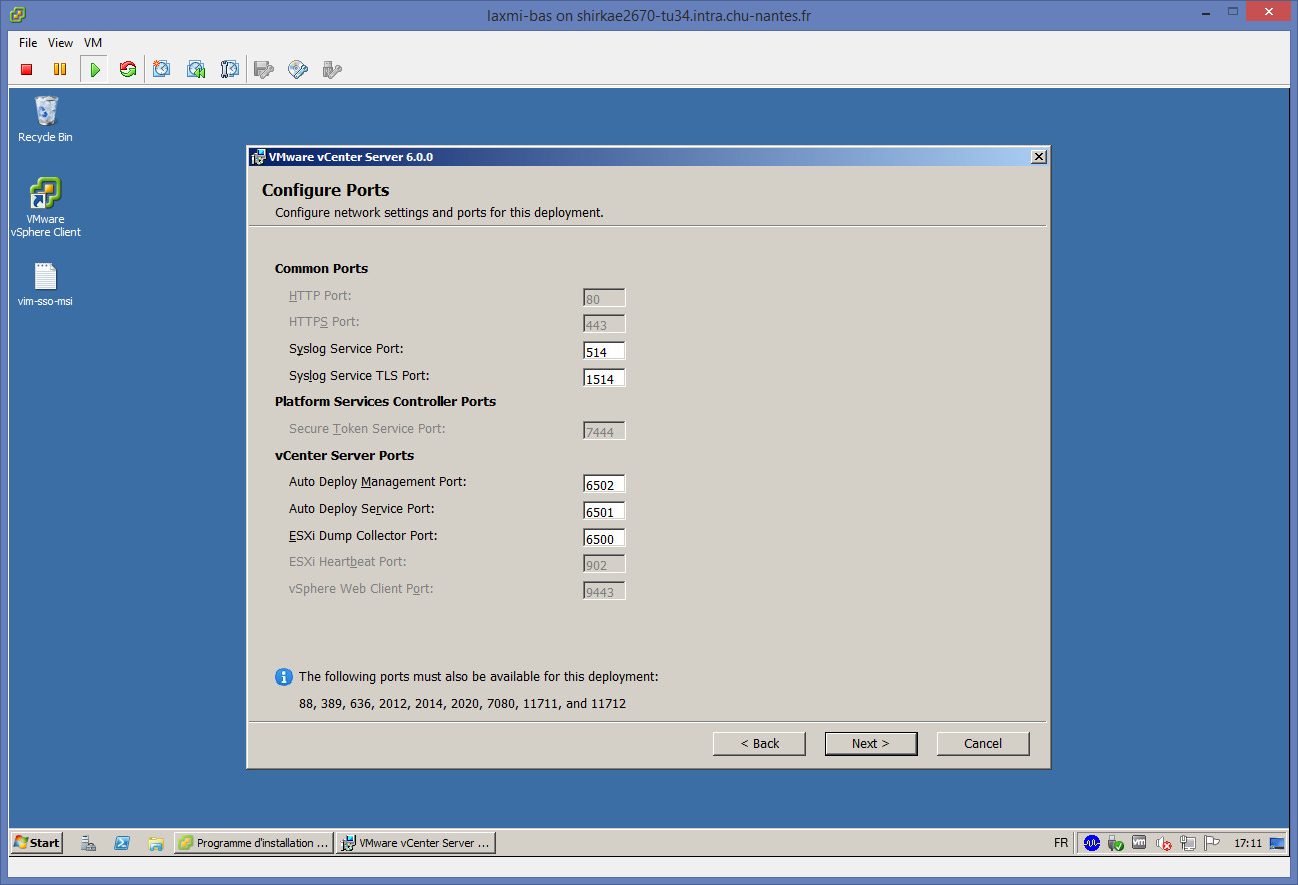This screenshot has width=1298, height=885.
Task: Click the Common Ports section label
Action: (321, 268)
